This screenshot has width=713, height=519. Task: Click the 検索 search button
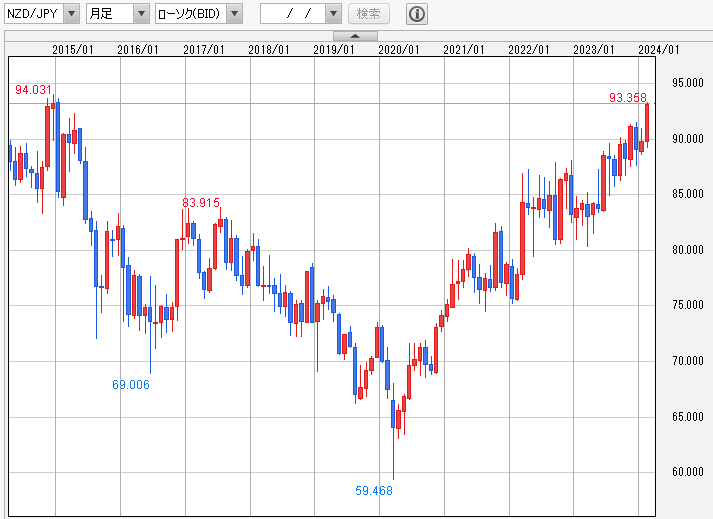point(369,14)
